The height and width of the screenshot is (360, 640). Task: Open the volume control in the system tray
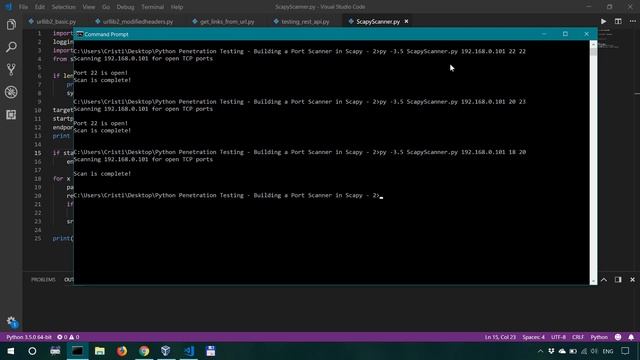(594, 351)
